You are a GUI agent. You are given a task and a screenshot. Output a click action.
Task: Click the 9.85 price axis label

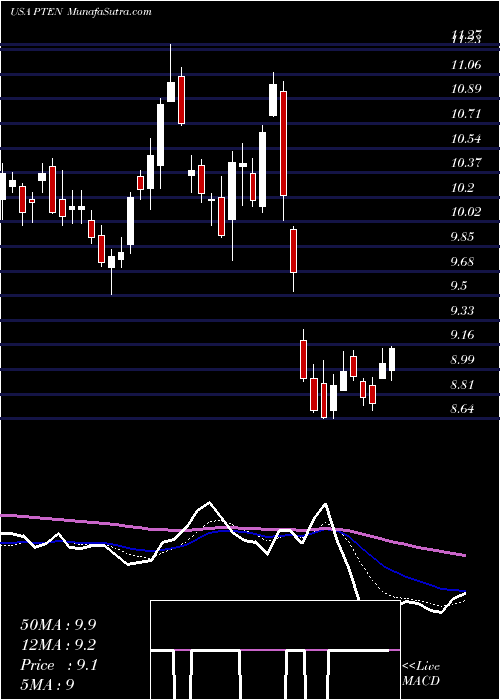[x=462, y=237]
